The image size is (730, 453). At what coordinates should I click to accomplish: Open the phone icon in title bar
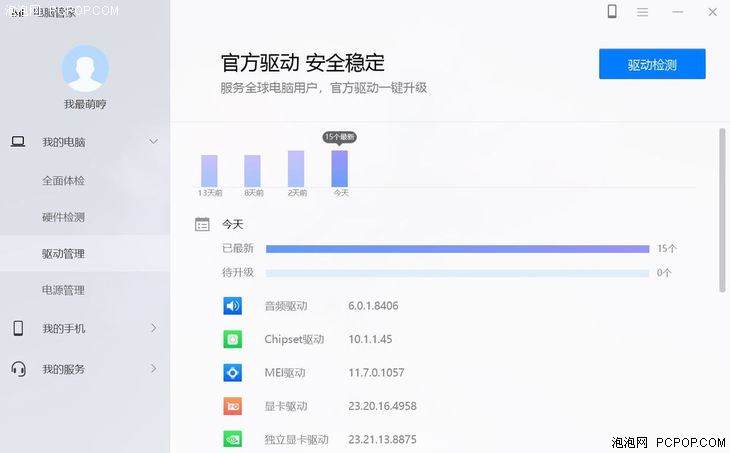(612, 11)
